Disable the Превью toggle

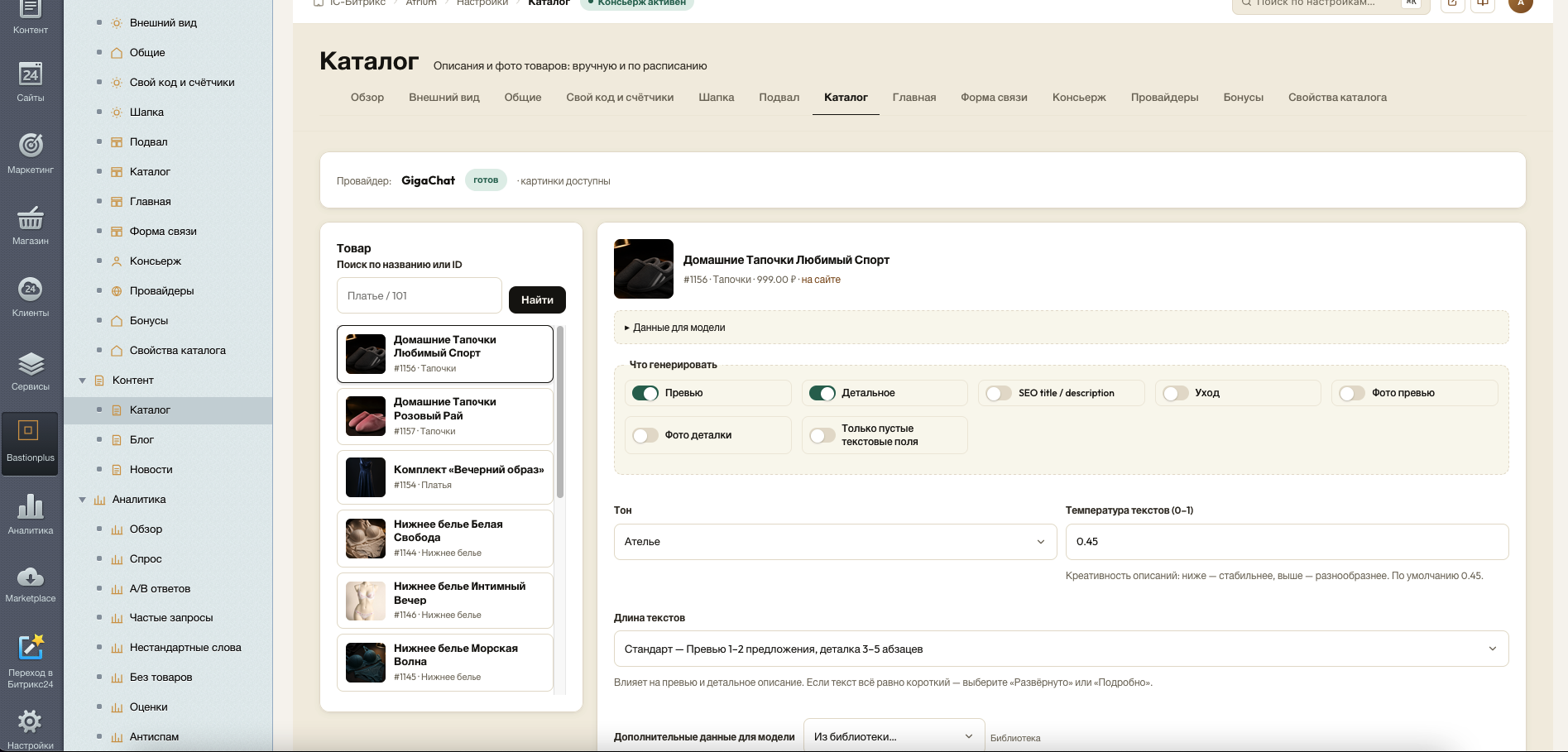pyautogui.click(x=645, y=393)
